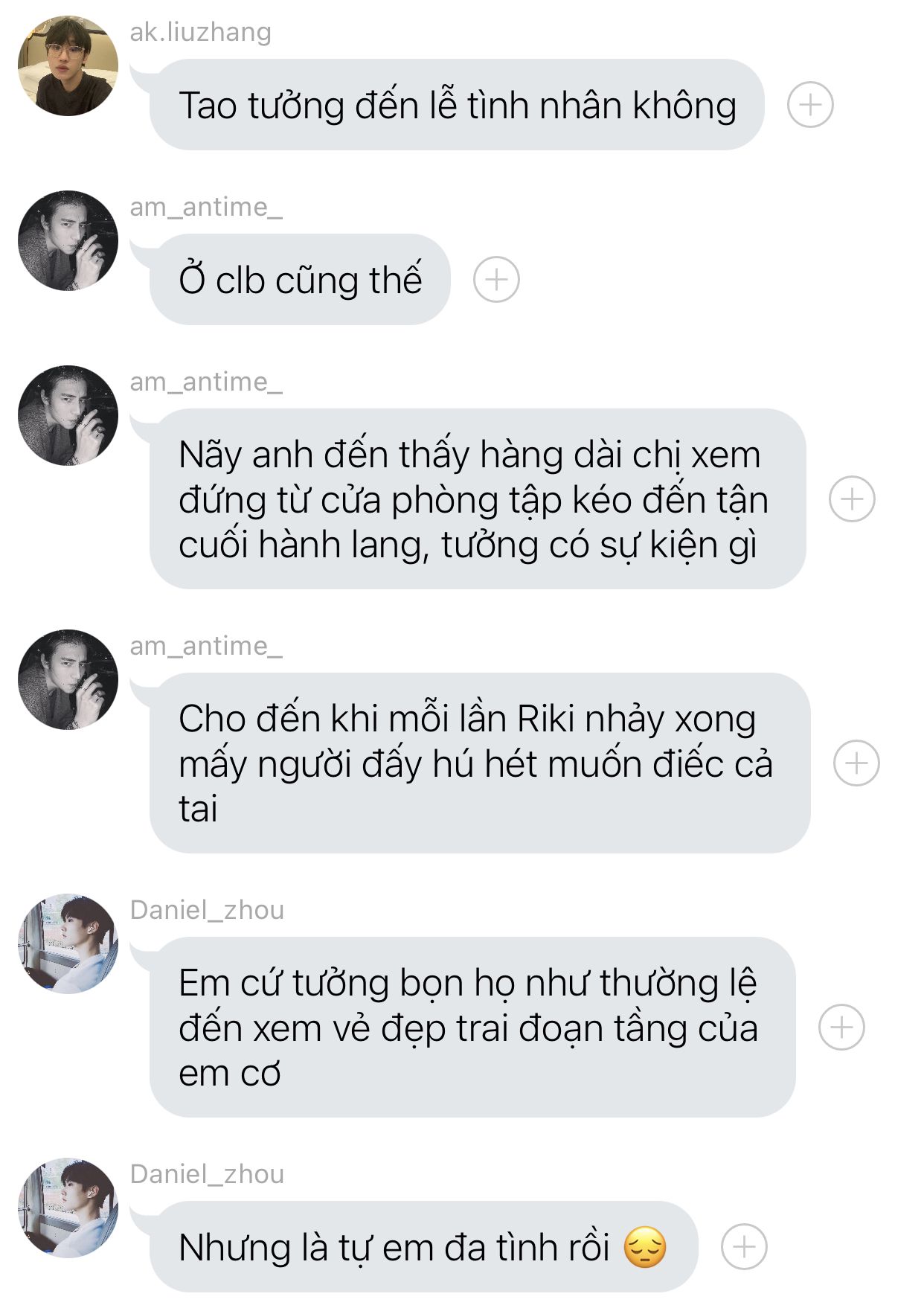Image resolution: width=924 pixels, height=1314 pixels.
Task: Select the message starting "Cho đến khi mỗi lần Riki"
Action: coord(479,763)
